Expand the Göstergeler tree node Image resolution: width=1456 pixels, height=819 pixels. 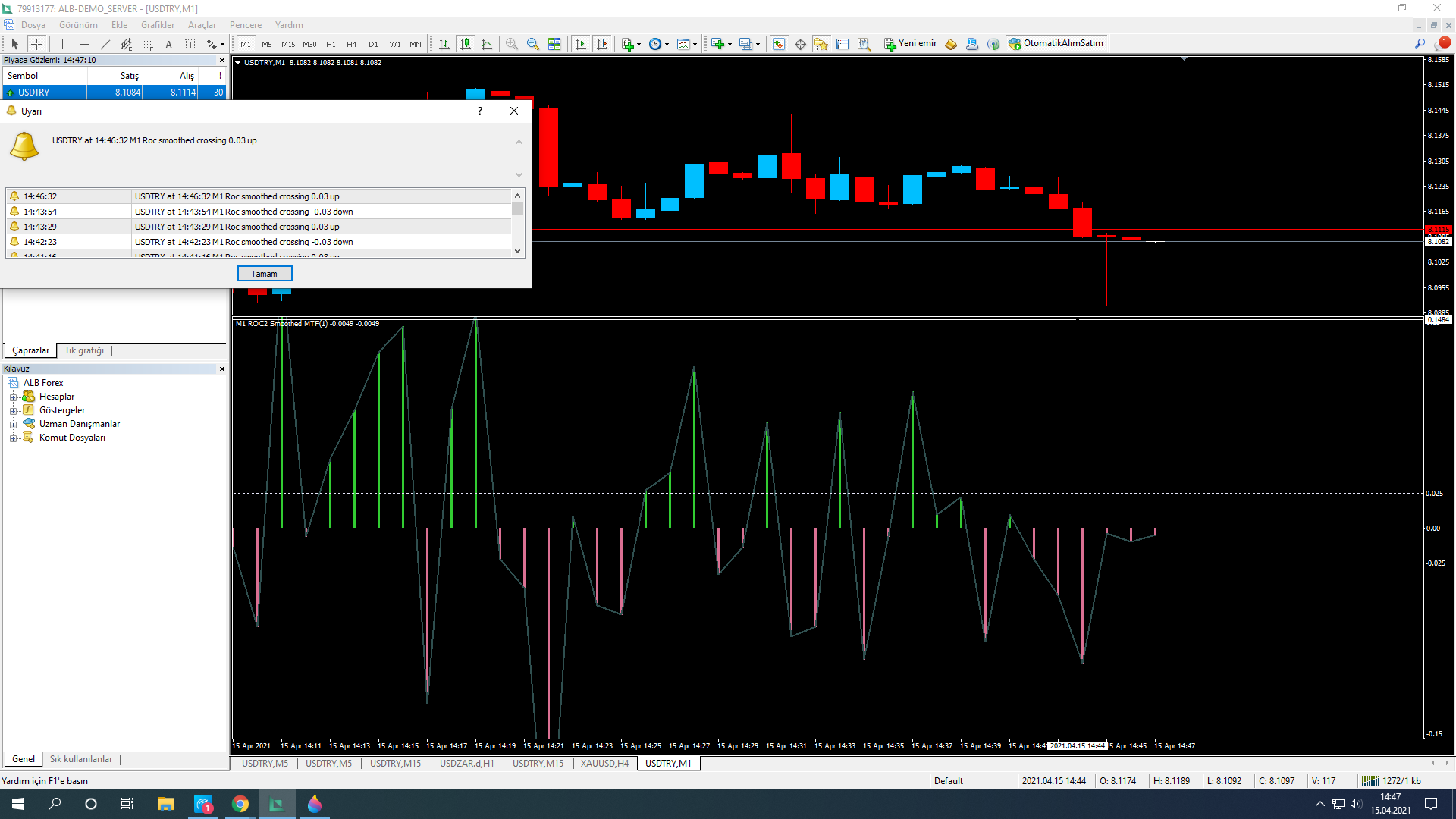point(13,411)
